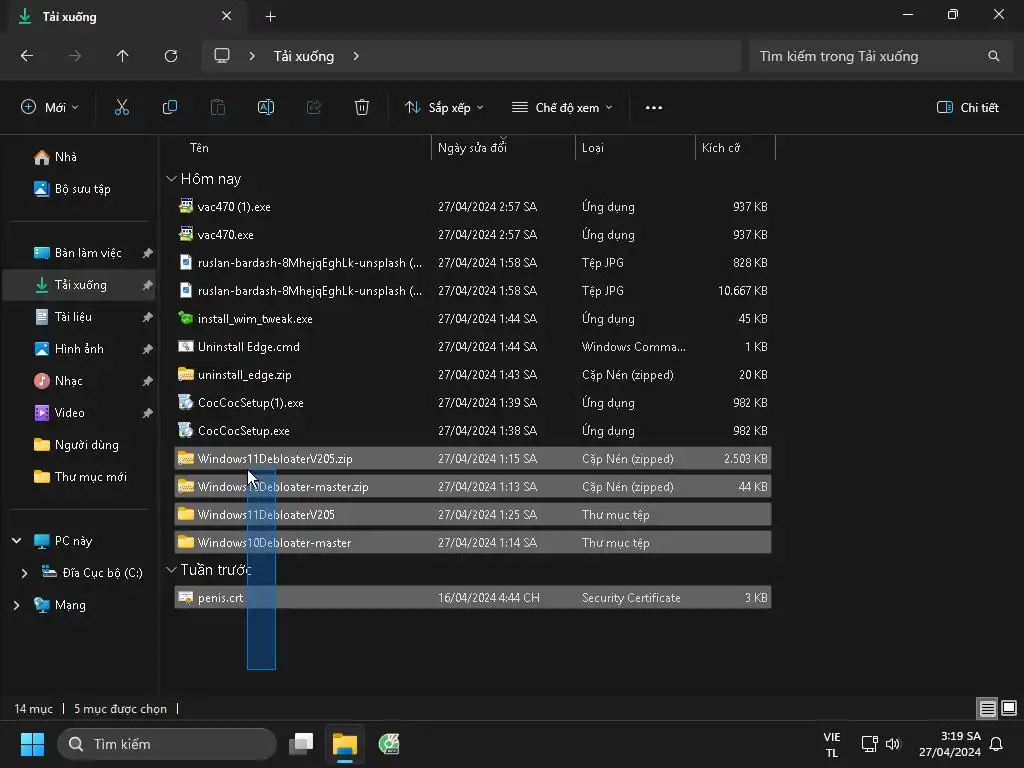
Task: Click the network tray icon
Action: tap(869, 744)
